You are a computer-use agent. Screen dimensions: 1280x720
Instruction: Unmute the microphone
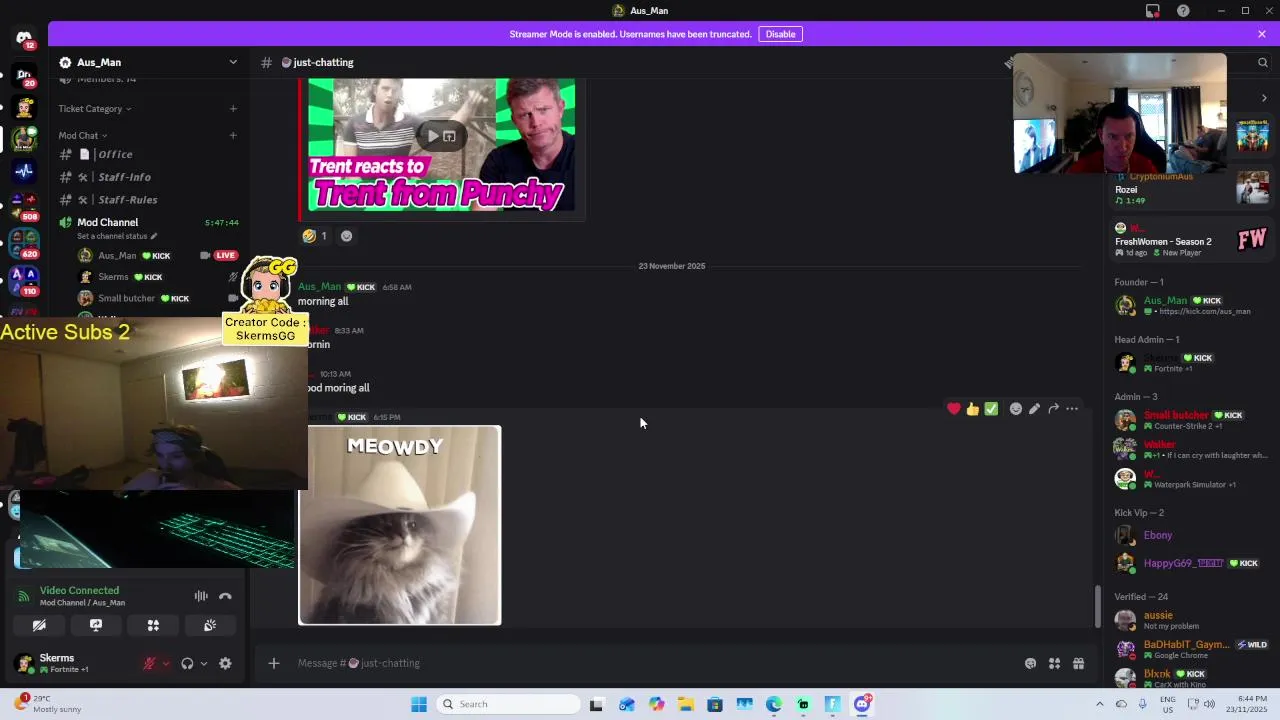(150, 663)
